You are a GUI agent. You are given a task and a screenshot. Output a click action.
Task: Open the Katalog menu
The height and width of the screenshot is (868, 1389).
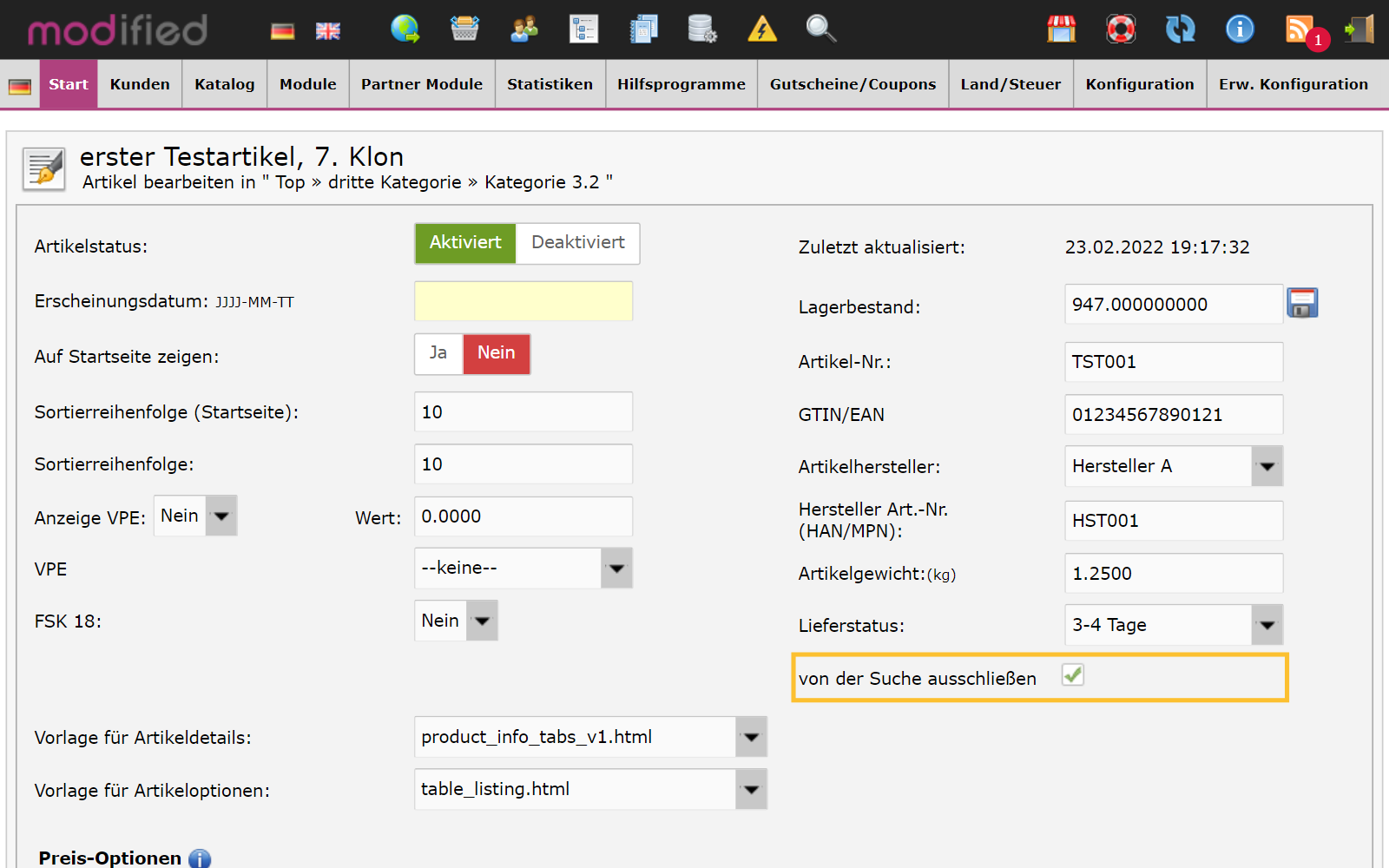point(224,84)
